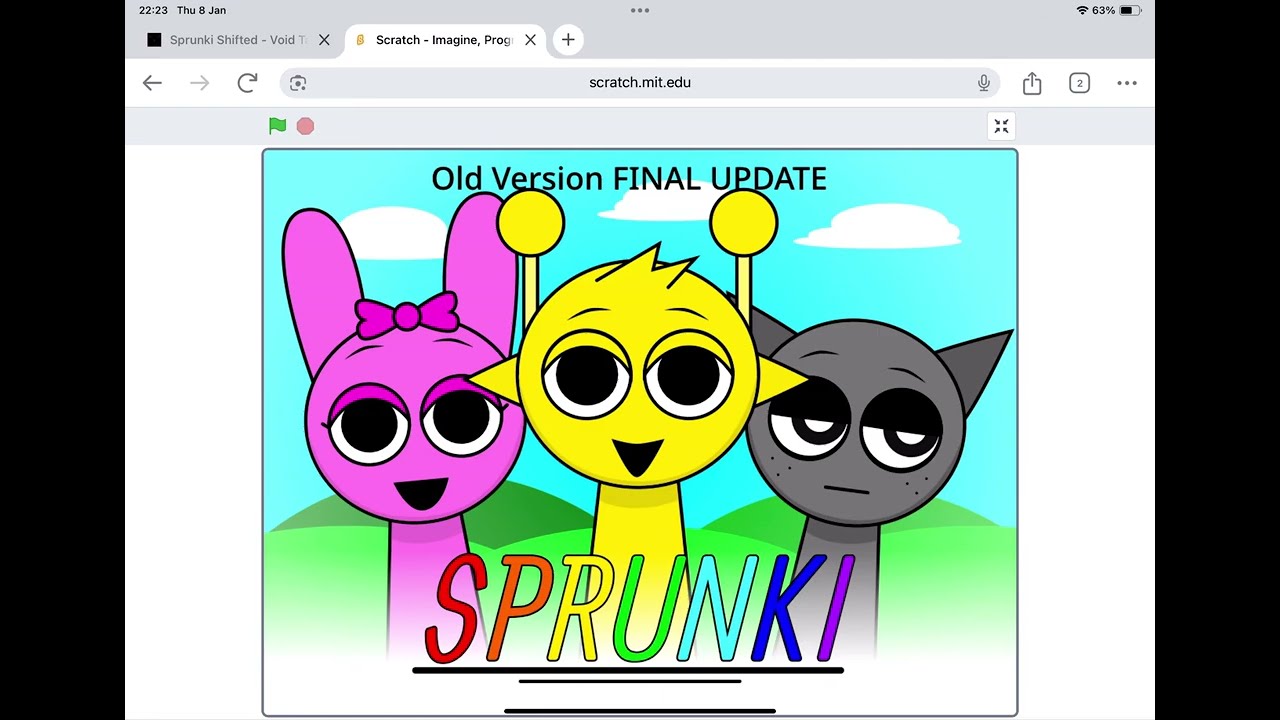Image resolution: width=1280 pixels, height=720 pixels.
Task: Tap the Wi-Fi status icon
Action: (1082, 10)
